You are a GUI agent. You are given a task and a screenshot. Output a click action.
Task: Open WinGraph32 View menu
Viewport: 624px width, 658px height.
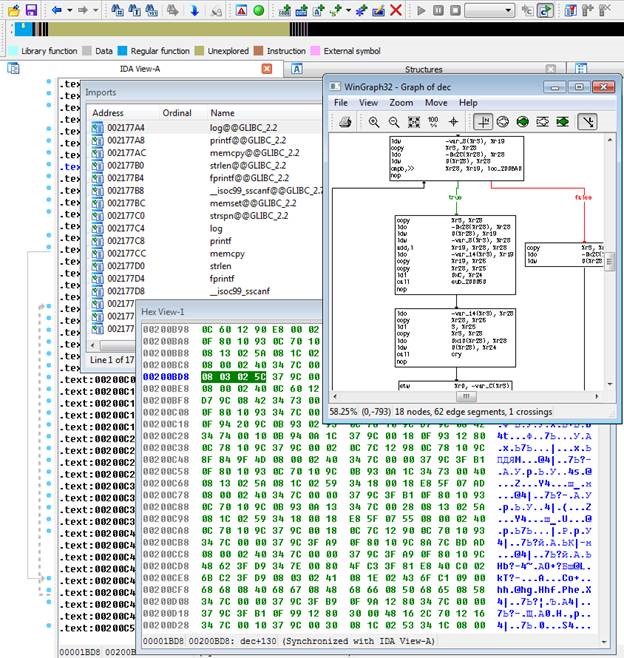pos(368,103)
